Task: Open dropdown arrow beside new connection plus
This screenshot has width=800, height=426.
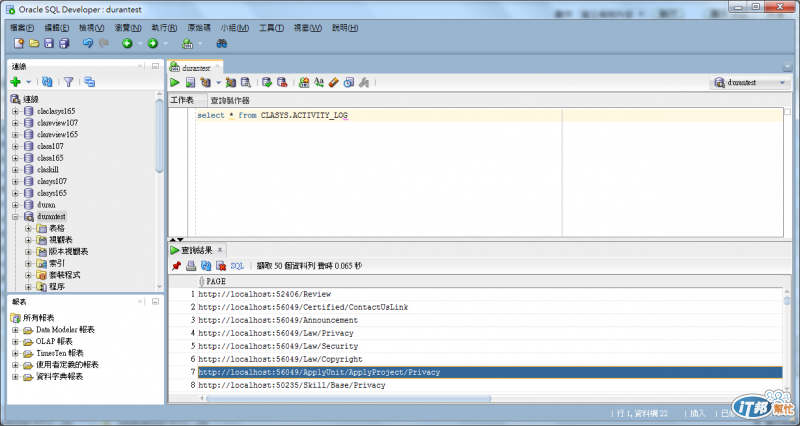Action: [29, 82]
